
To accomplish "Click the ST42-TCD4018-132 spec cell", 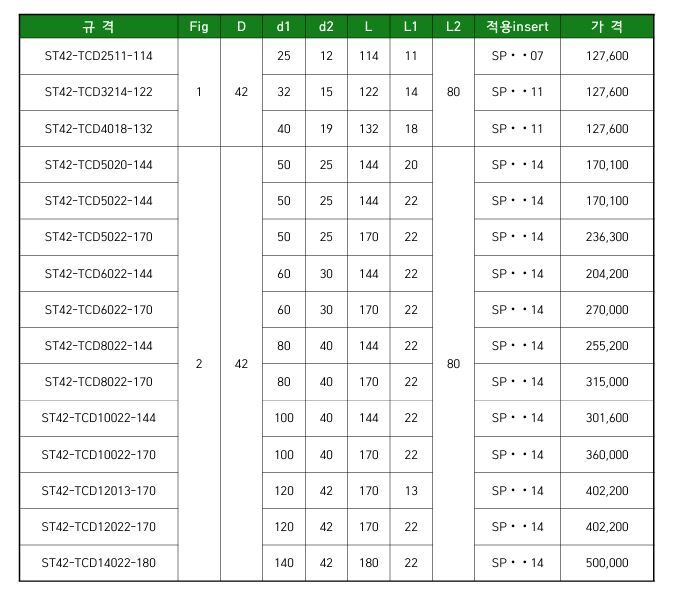I will [x=98, y=128].
